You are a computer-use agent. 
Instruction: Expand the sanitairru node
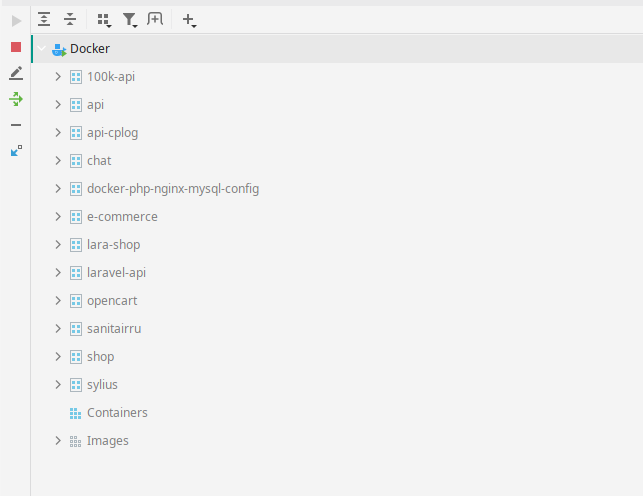click(x=58, y=329)
